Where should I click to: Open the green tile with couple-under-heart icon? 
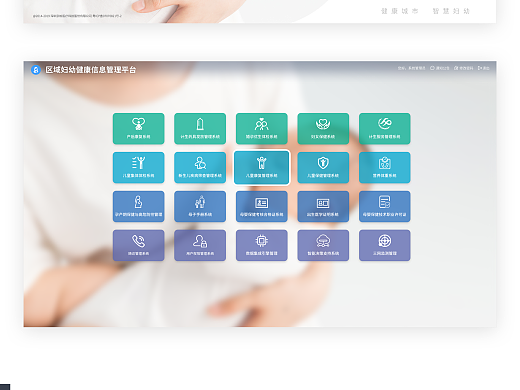pyautogui.click(x=262, y=129)
